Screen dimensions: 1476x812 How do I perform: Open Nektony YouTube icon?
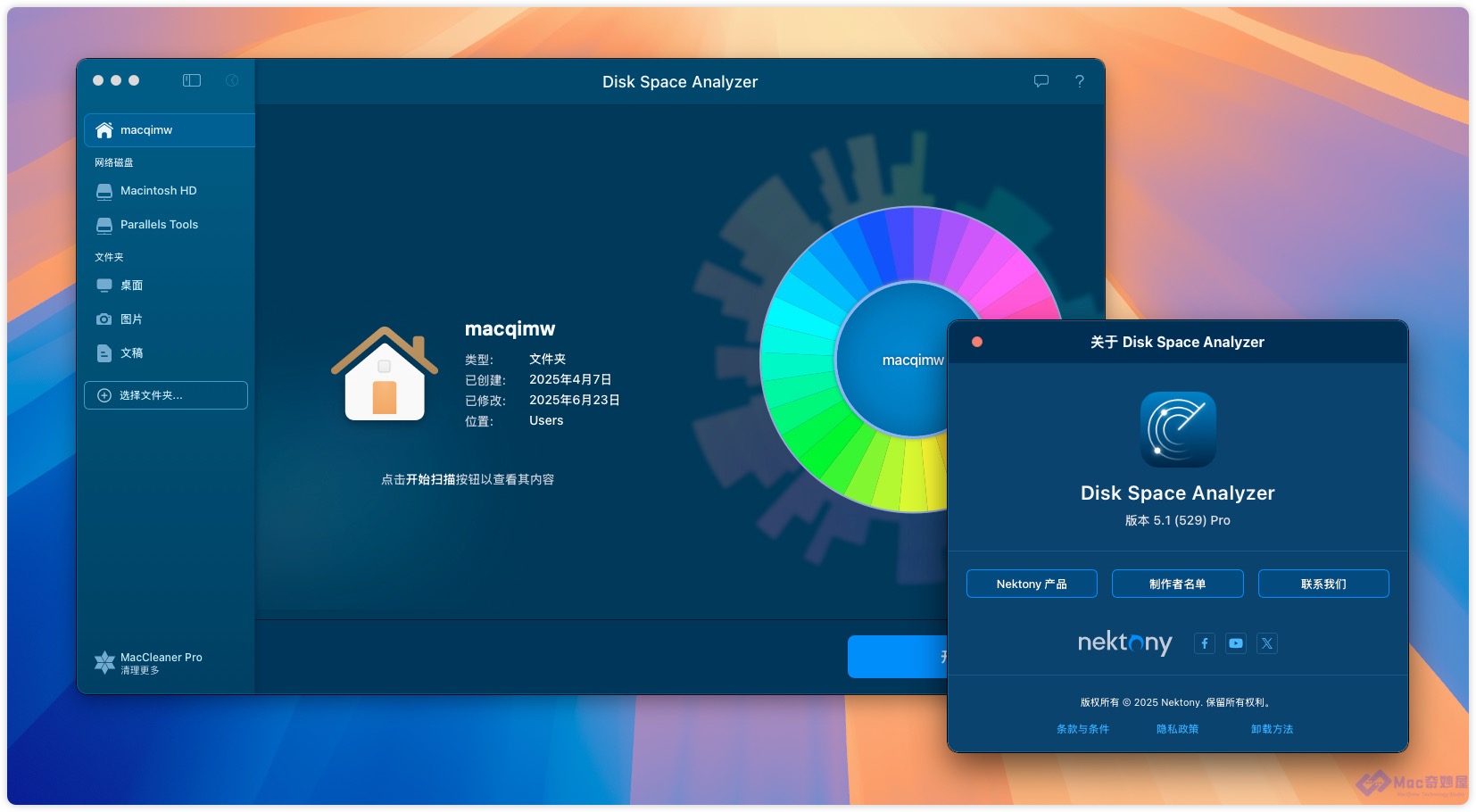[1236, 643]
